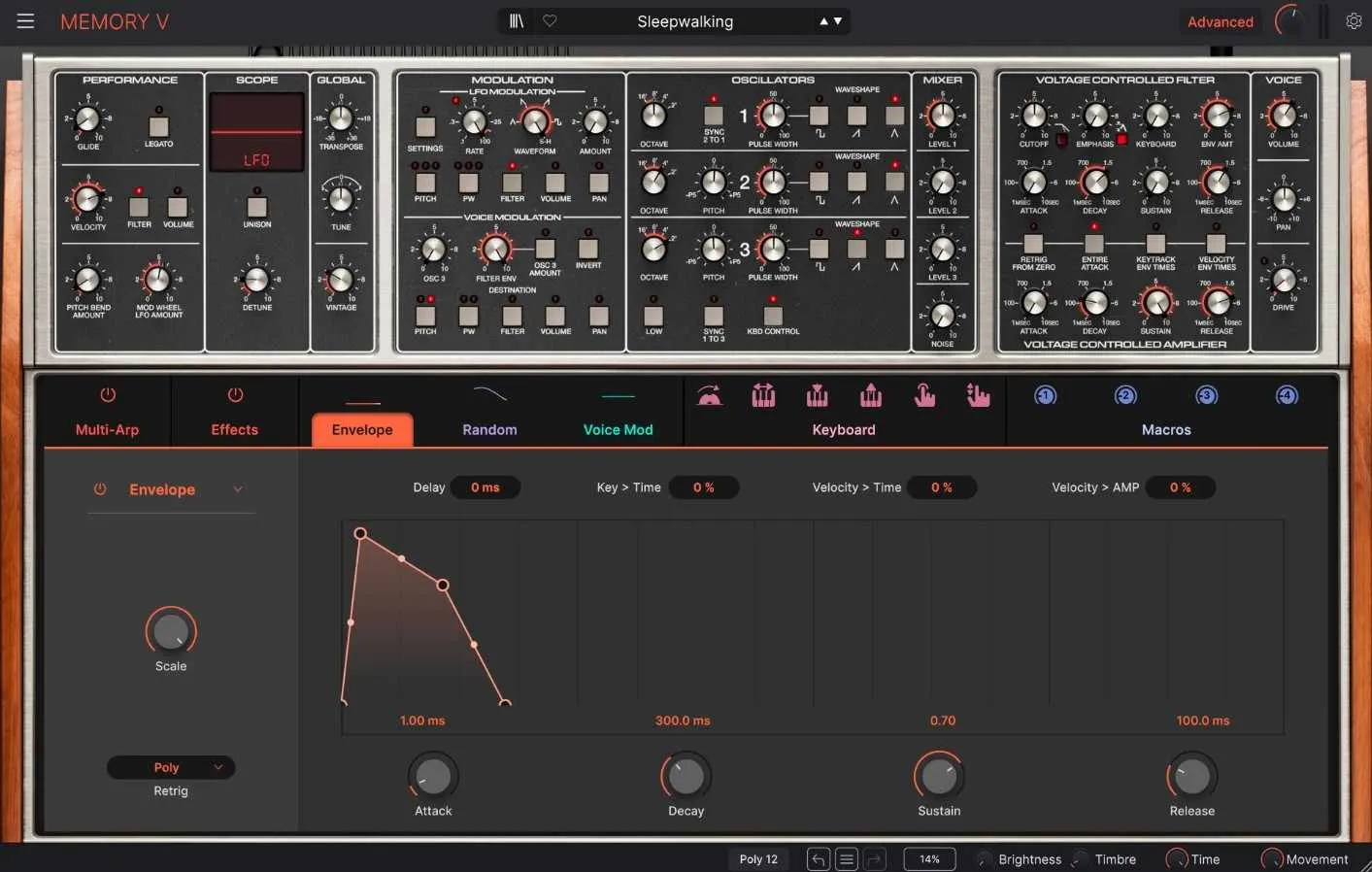Click the Movement macro knob icon
This screenshot has height=872, width=1372.
click(x=1272, y=859)
